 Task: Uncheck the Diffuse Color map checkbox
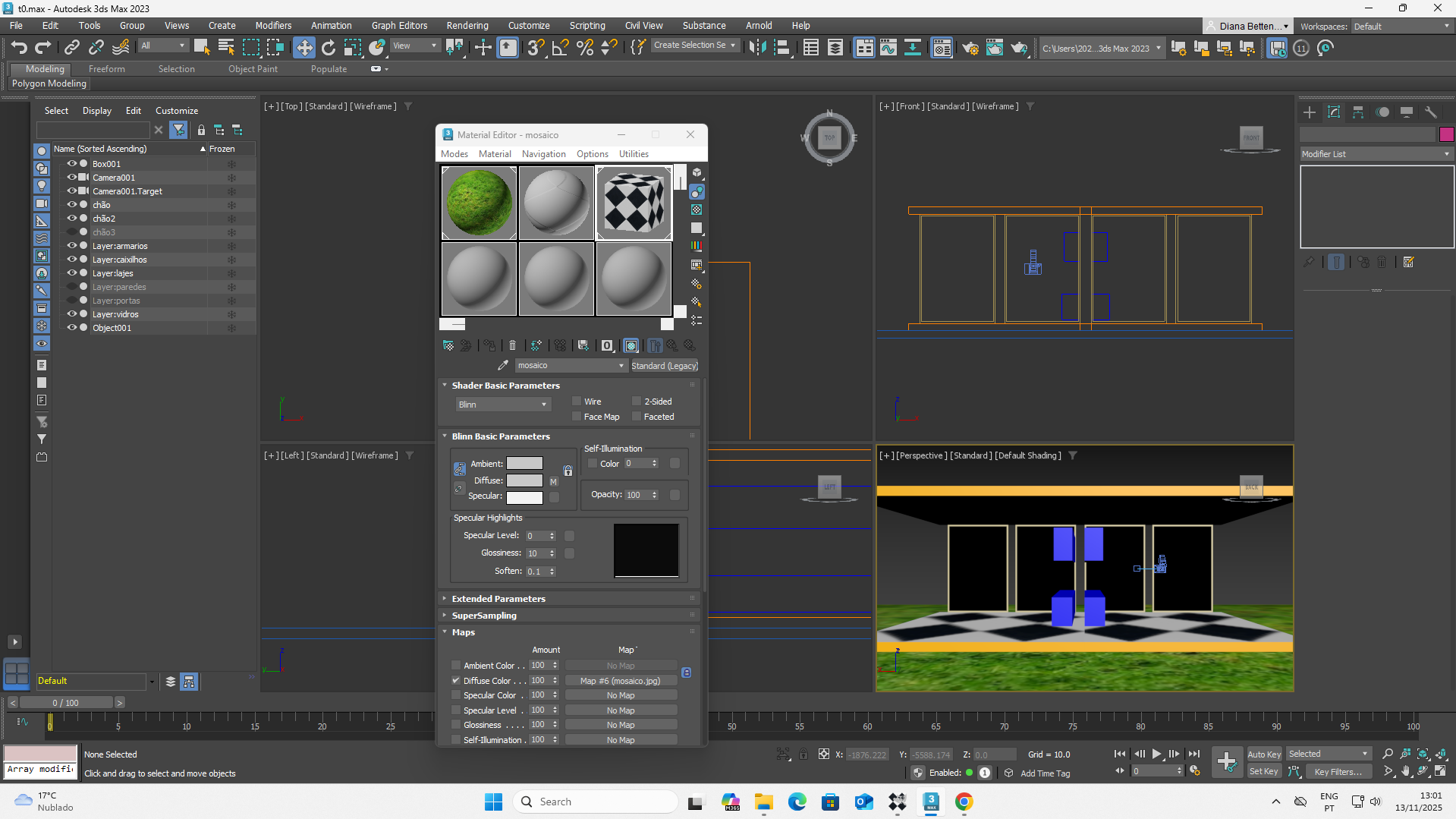coord(456,681)
